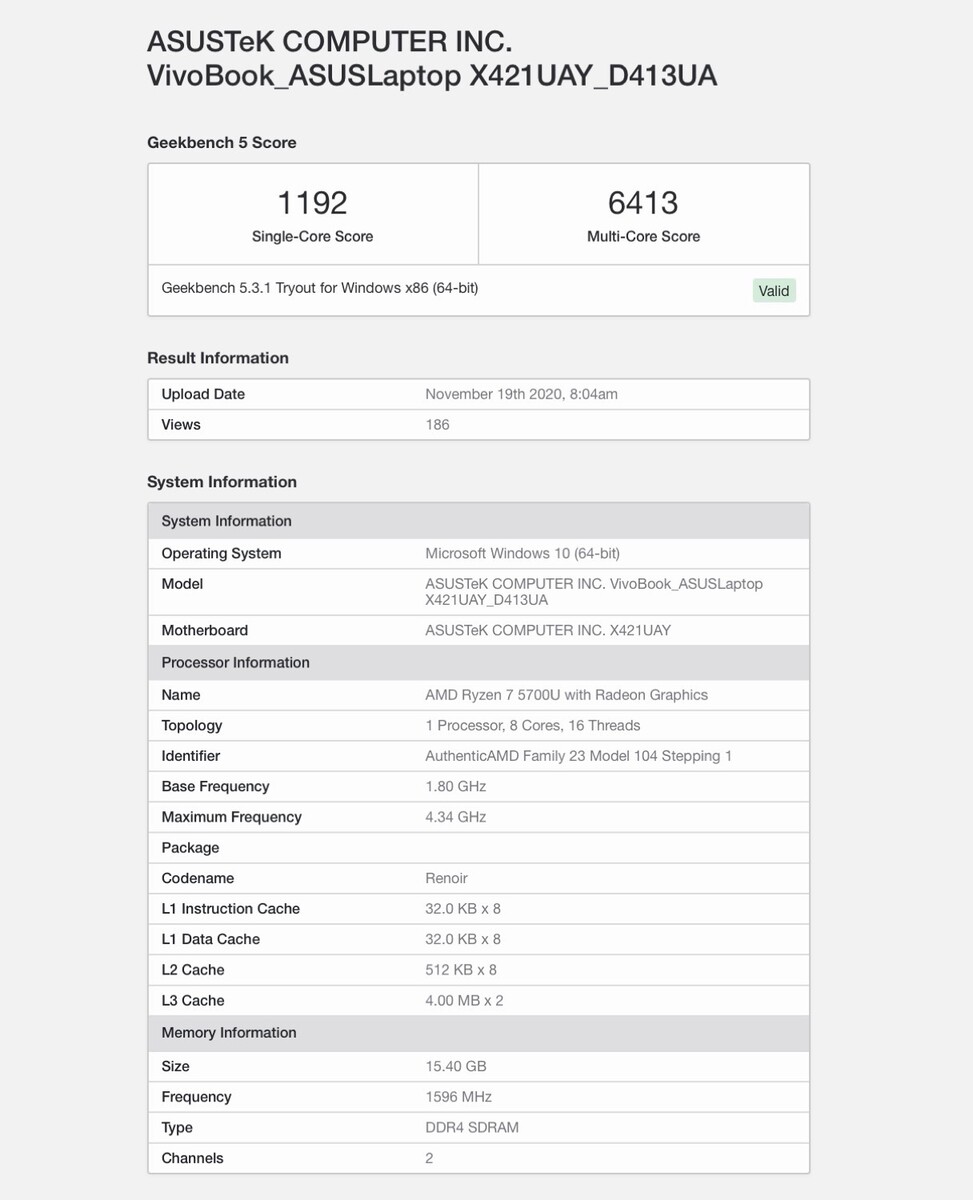Click the green Valid badge
Image resolution: width=973 pixels, height=1200 pixels.
pyautogui.click(x=774, y=291)
